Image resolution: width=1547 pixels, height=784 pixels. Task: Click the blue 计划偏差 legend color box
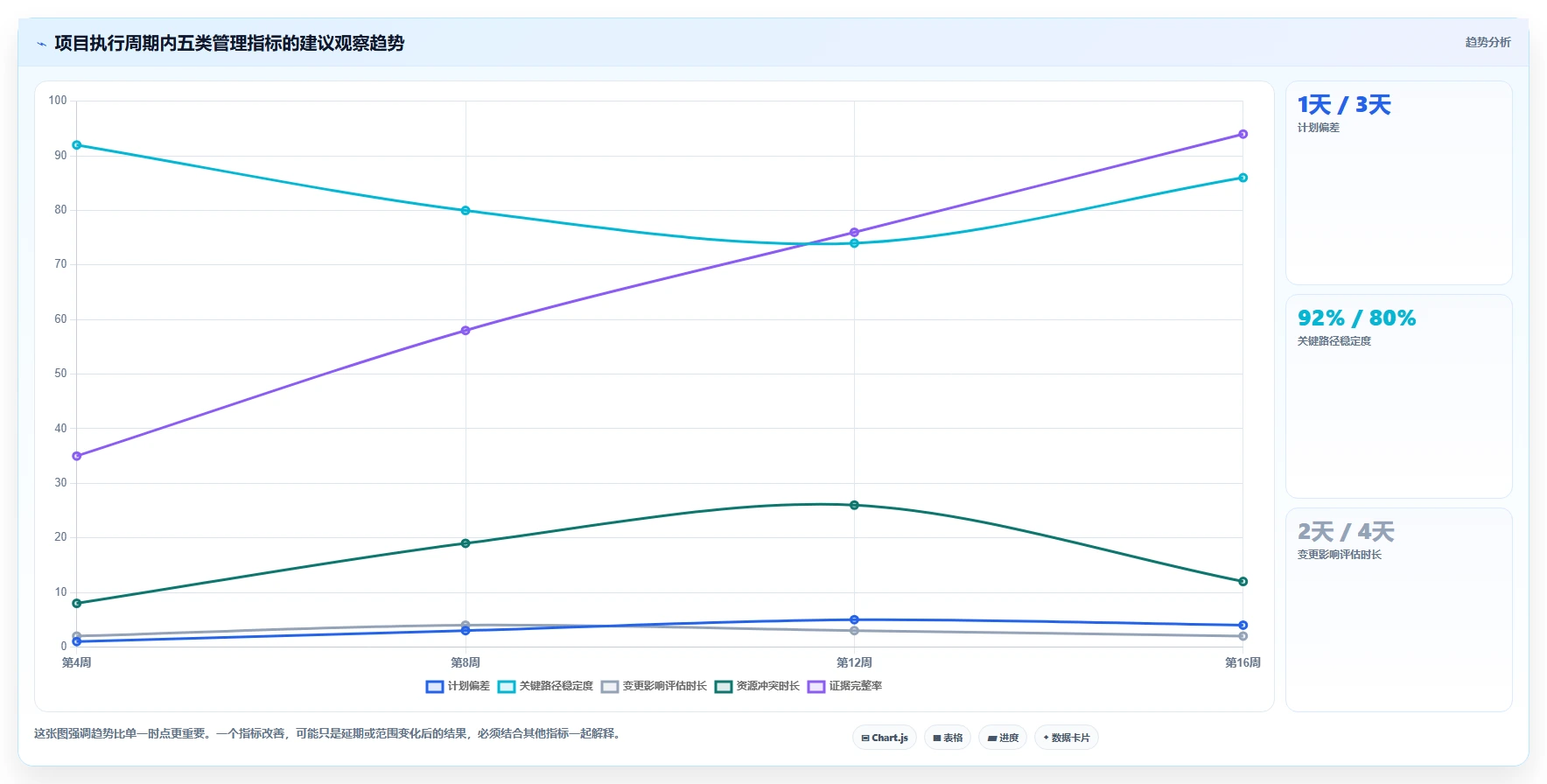435,686
